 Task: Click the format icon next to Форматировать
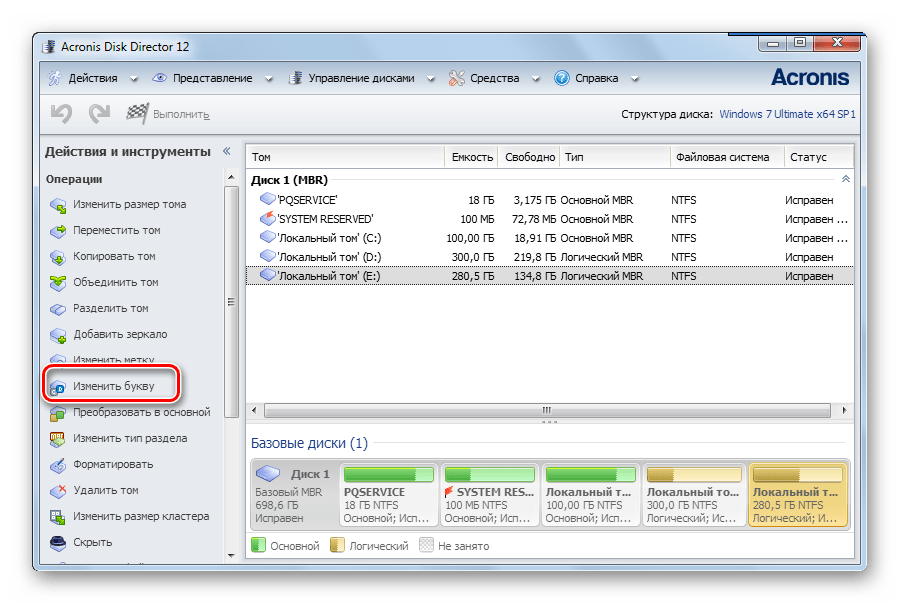(57, 465)
